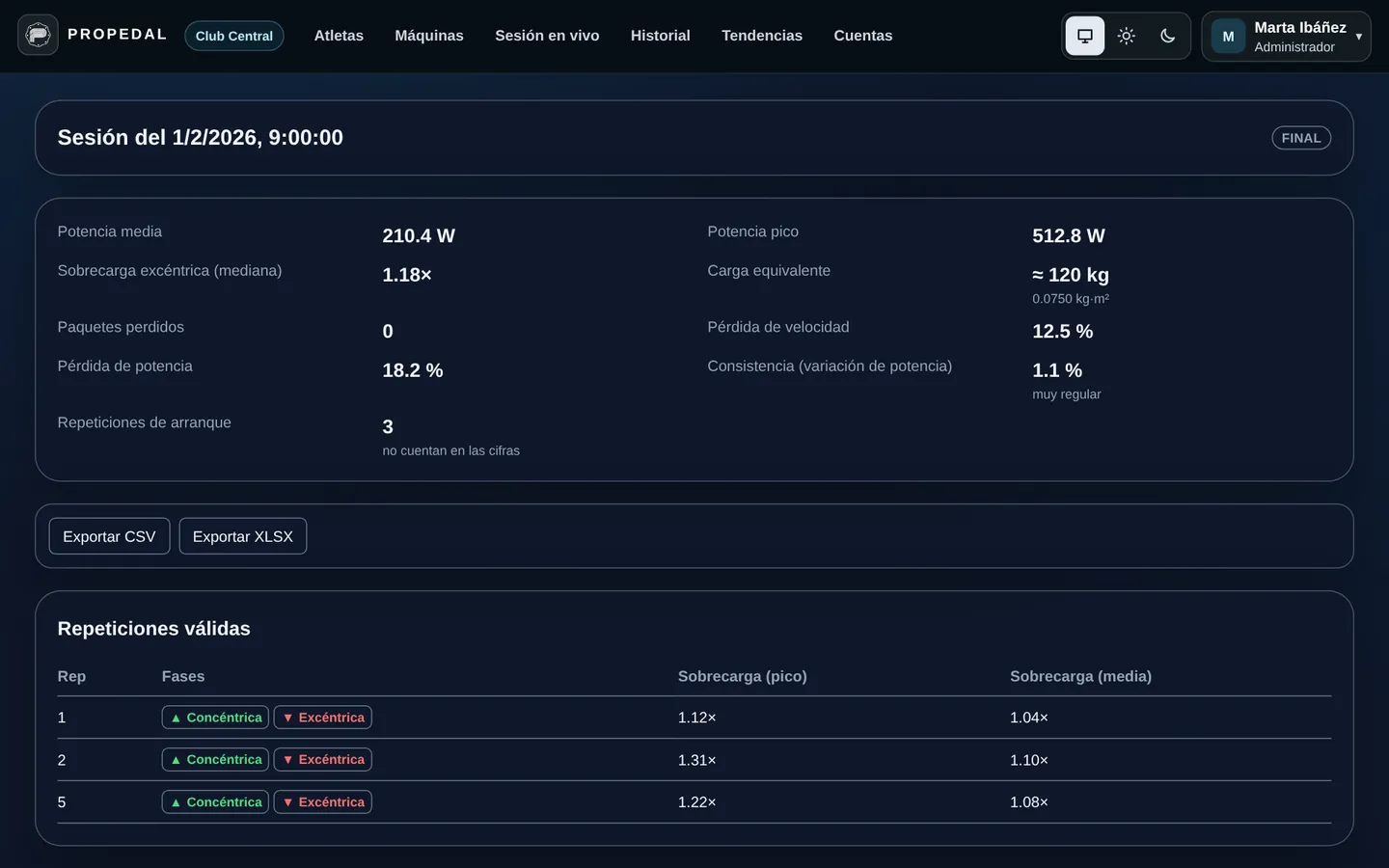This screenshot has width=1389, height=868.
Task: Click the Fases column header
Action: tap(183, 676)
